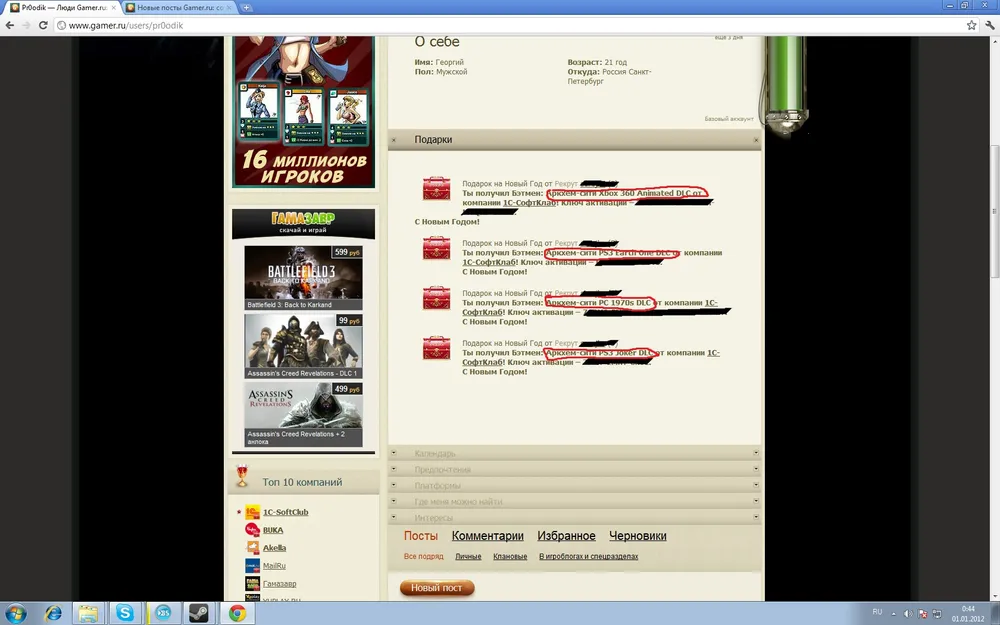
Task: Show the Черновики tab
Action: [638, 536]
